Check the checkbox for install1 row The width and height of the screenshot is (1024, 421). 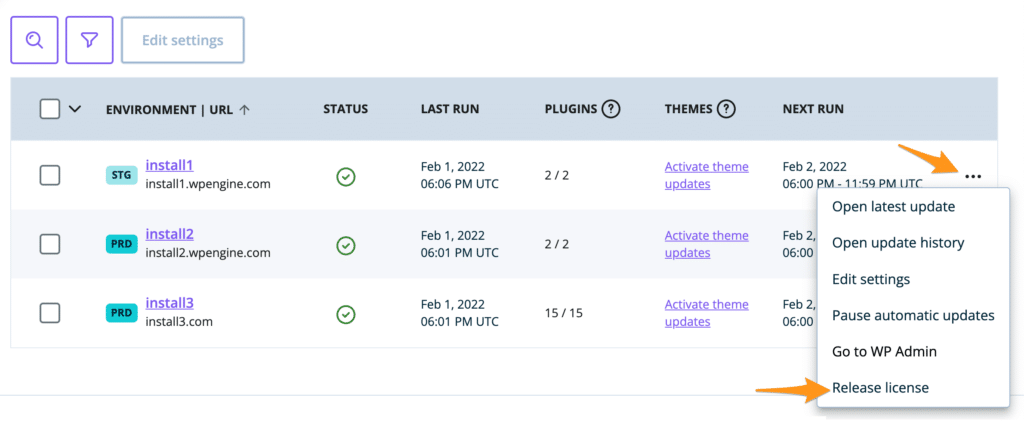tap(50, 176)
